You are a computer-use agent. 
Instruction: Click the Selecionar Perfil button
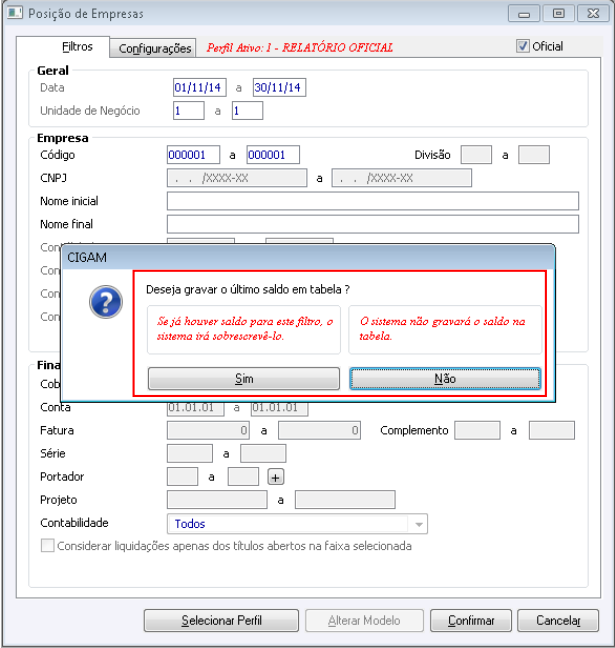[221, 620]
